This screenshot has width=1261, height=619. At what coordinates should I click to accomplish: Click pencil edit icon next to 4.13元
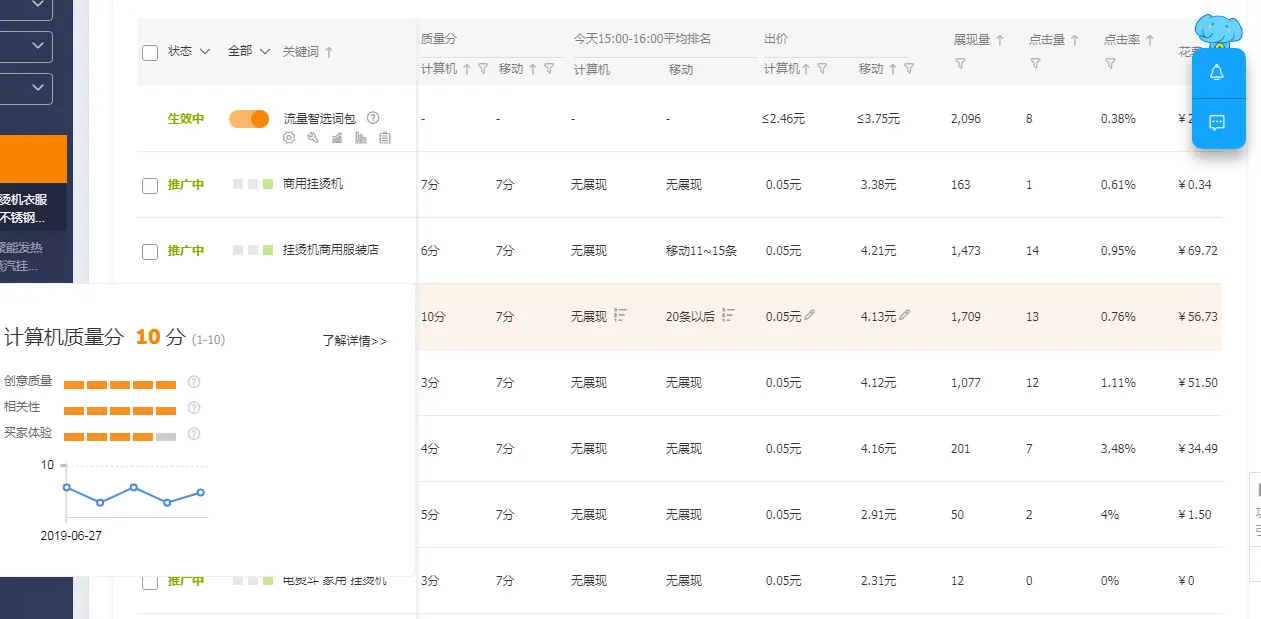click(905, 315)
